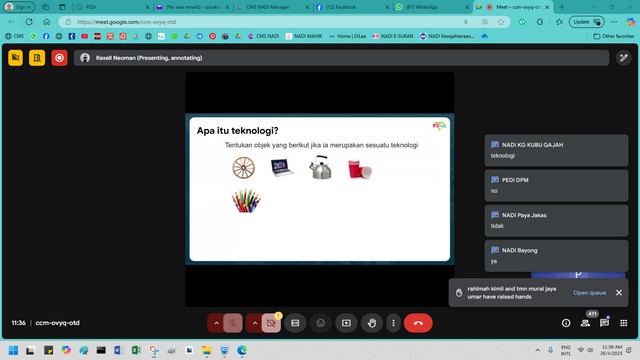Click the present screen button
Image resolution: width=640 pixels, height=360 pixels.
pyautogui.click(x=346, y=323)
